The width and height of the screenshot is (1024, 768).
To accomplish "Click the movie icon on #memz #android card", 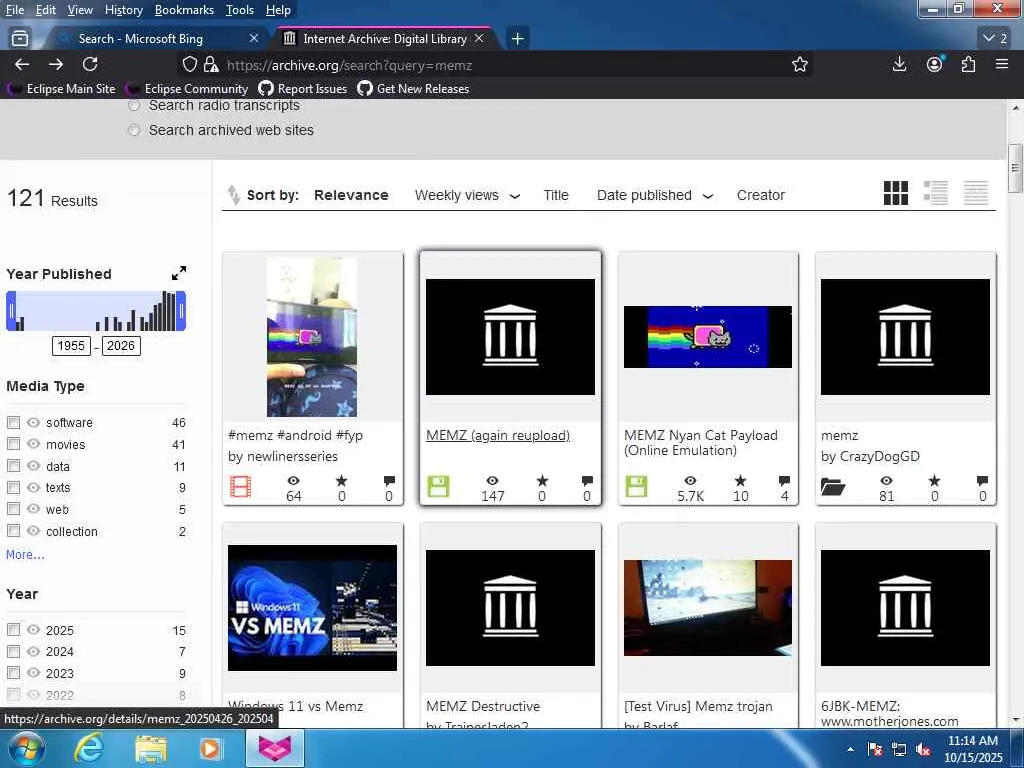I will [x=240, y=487].
